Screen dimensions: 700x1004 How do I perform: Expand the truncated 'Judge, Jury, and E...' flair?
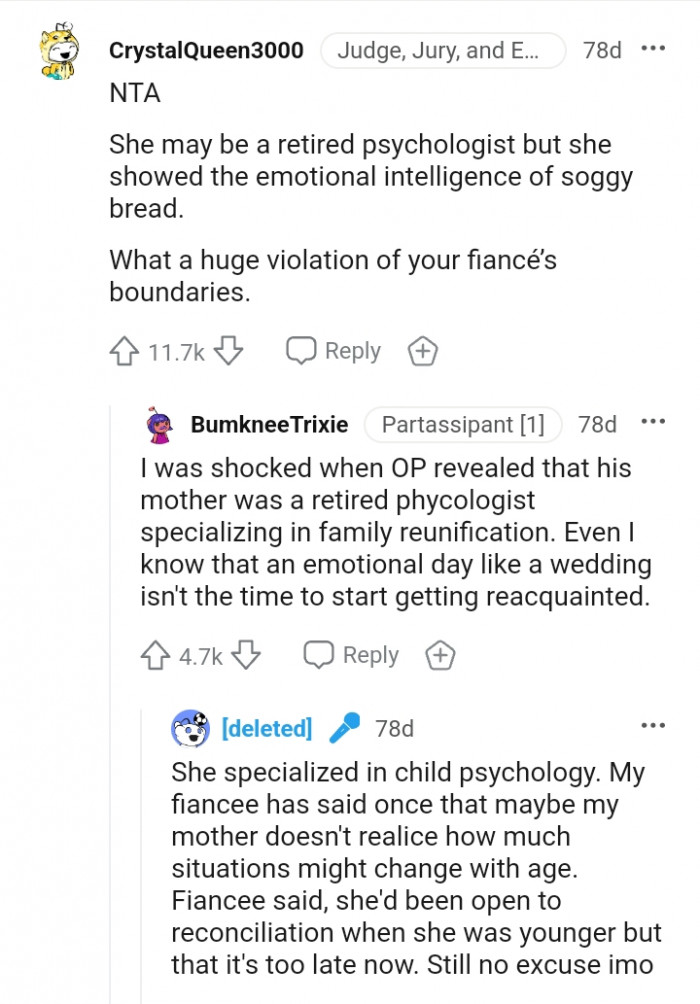click(443, 50)
